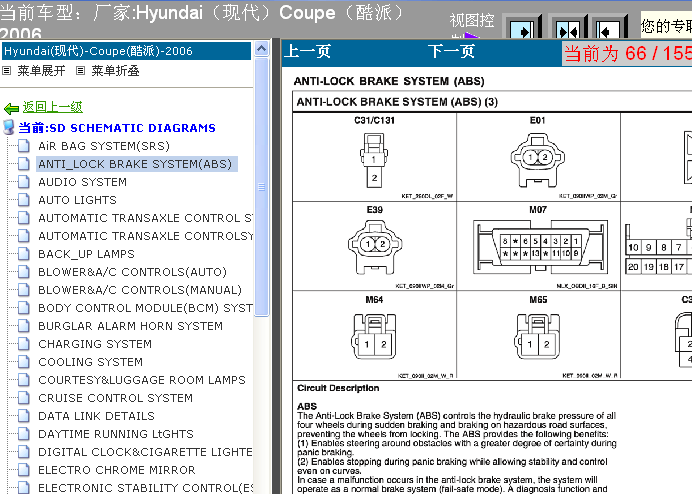Click page icon beside DATA LINK DETAILS
Image resolution: width=692 pixels, height=494 pixels.
(x=24, y=416)
